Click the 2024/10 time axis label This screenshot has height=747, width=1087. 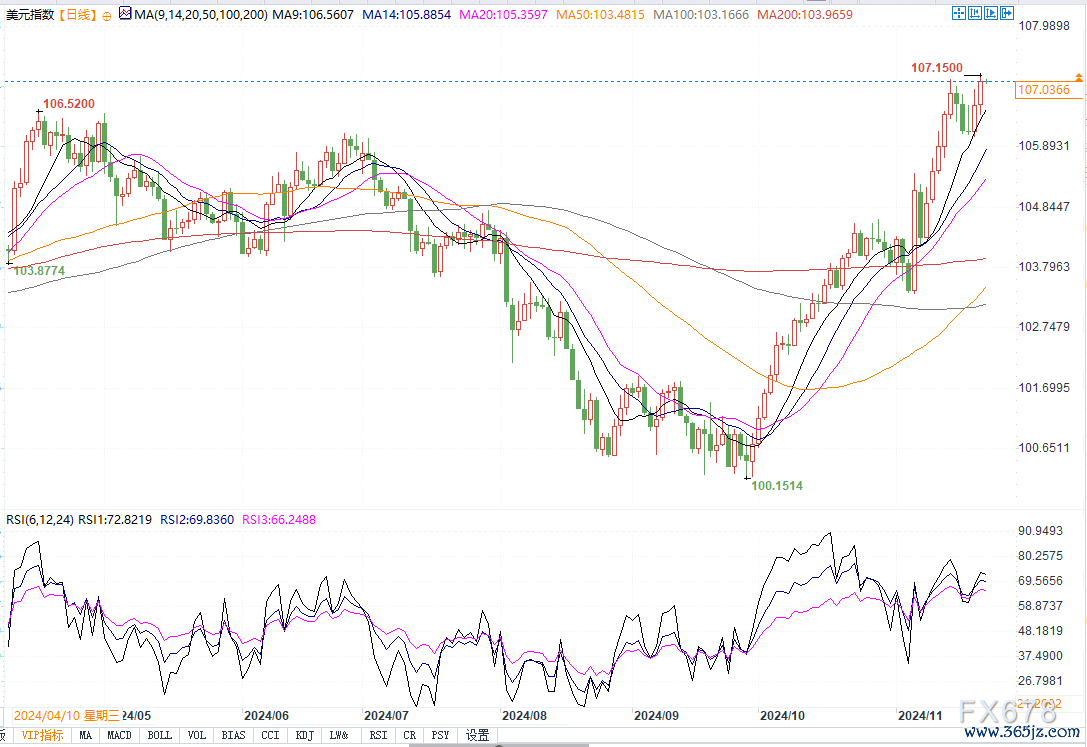(782, 716)
